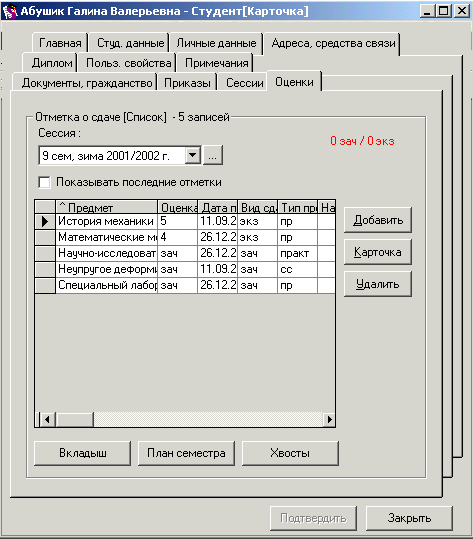Click the Удалить button
Viewport: 473px width, 539px height.
pos(378,284)
